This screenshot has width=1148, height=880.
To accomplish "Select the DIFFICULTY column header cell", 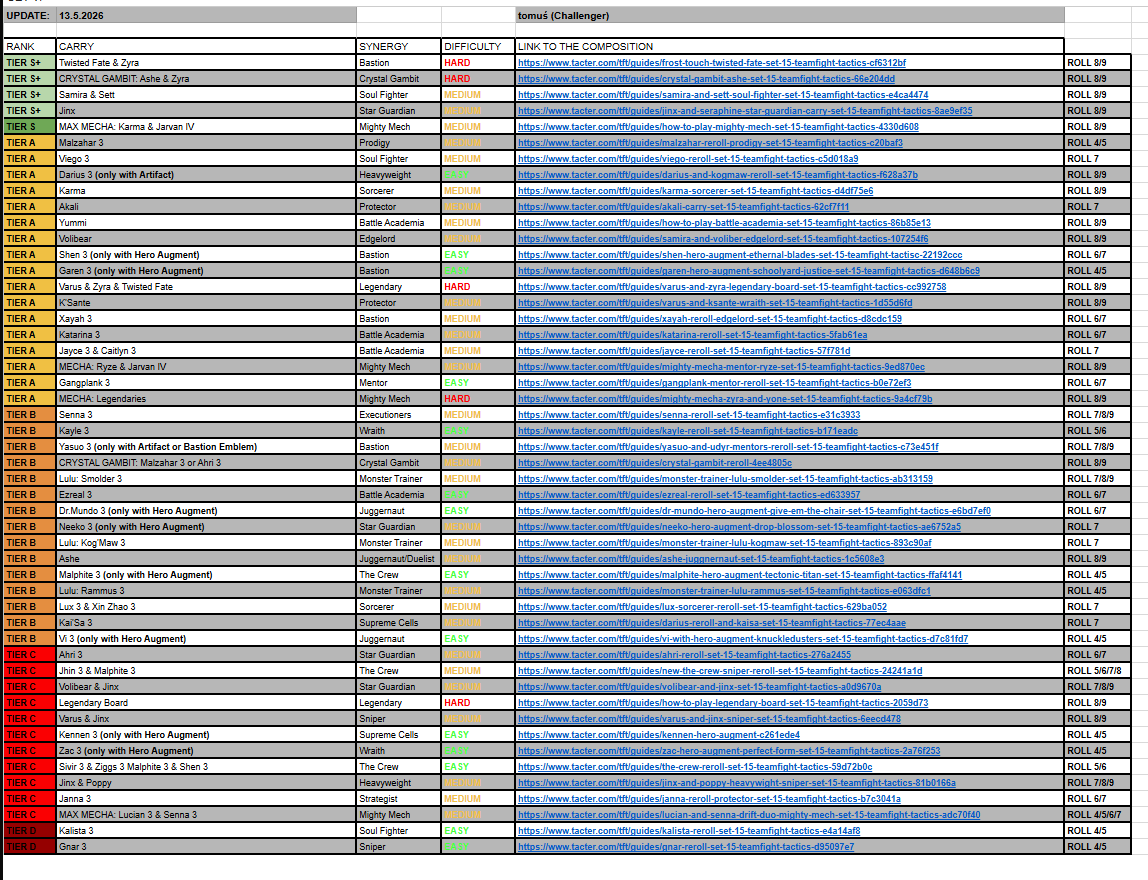I will pyautogui.click(x=478, y=46).
